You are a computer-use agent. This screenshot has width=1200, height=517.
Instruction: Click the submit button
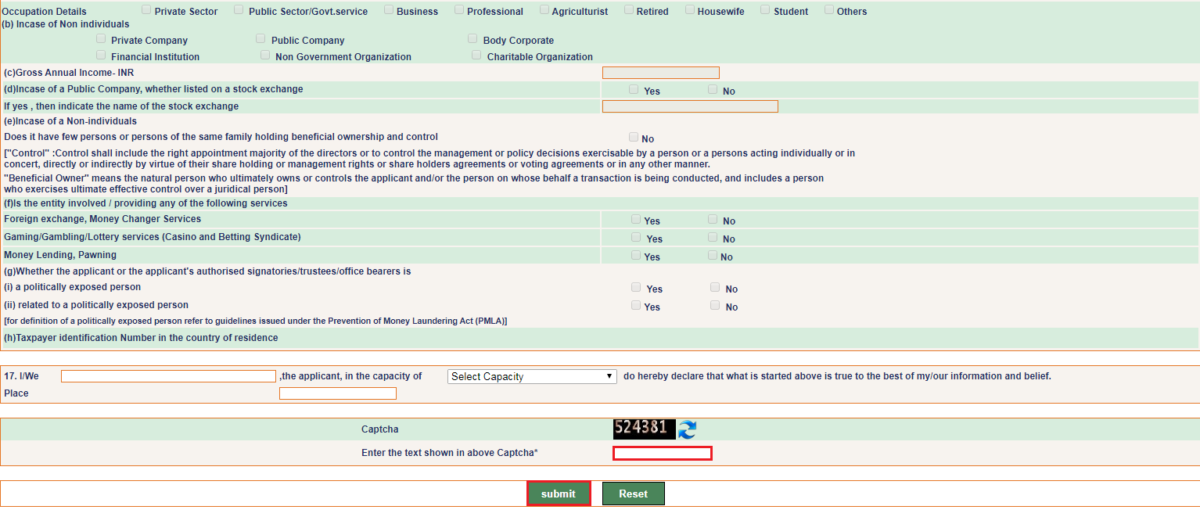click(x=558, y=494)
